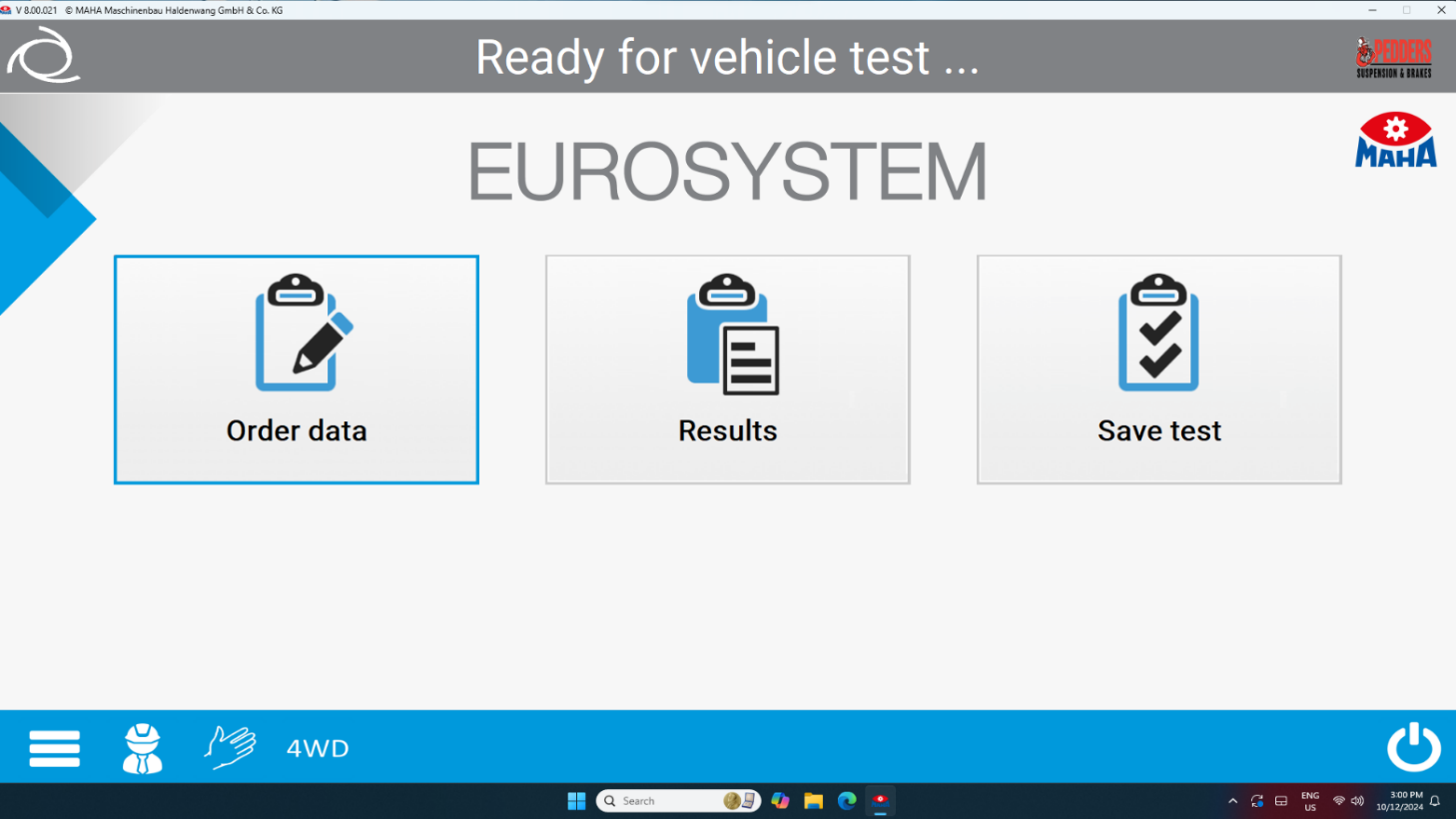Click the Save test tile
Viewport: 1456px width, 819px height.
coord(1158,370)
